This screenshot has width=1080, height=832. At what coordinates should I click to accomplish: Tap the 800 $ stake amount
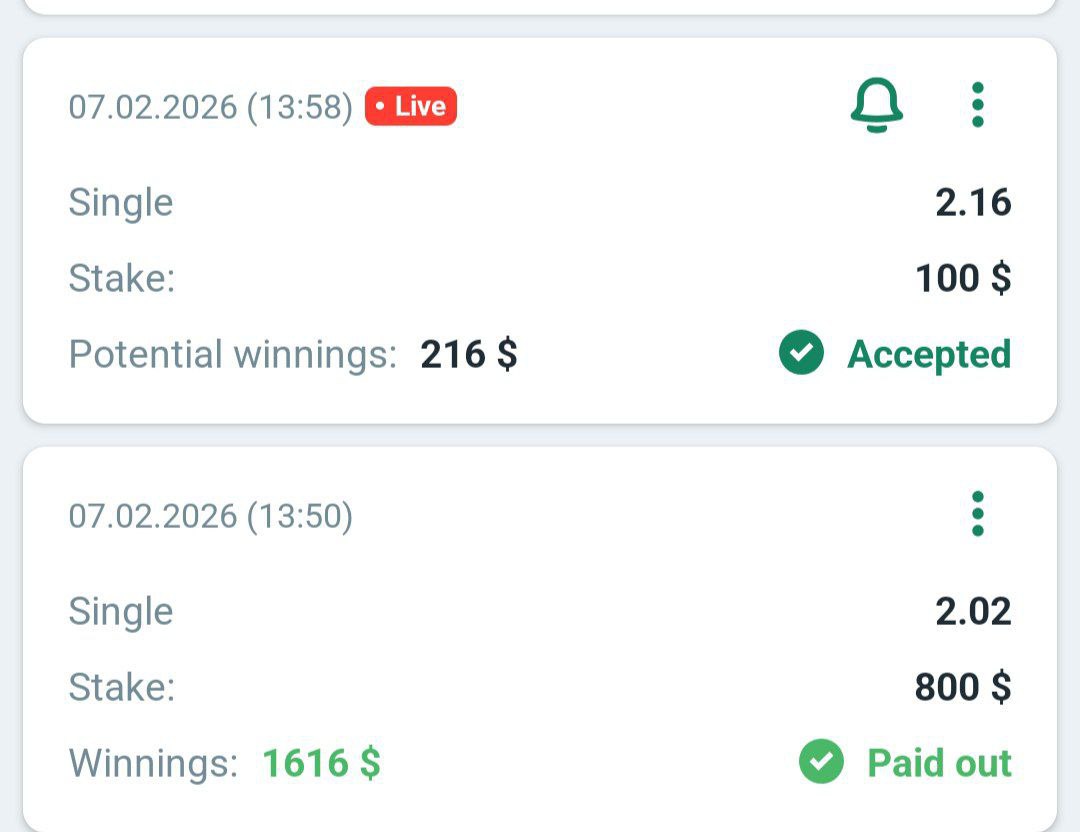[963, 687]
